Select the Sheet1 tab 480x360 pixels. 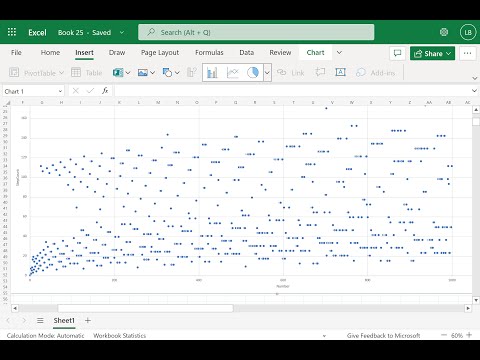click(64, 321)
